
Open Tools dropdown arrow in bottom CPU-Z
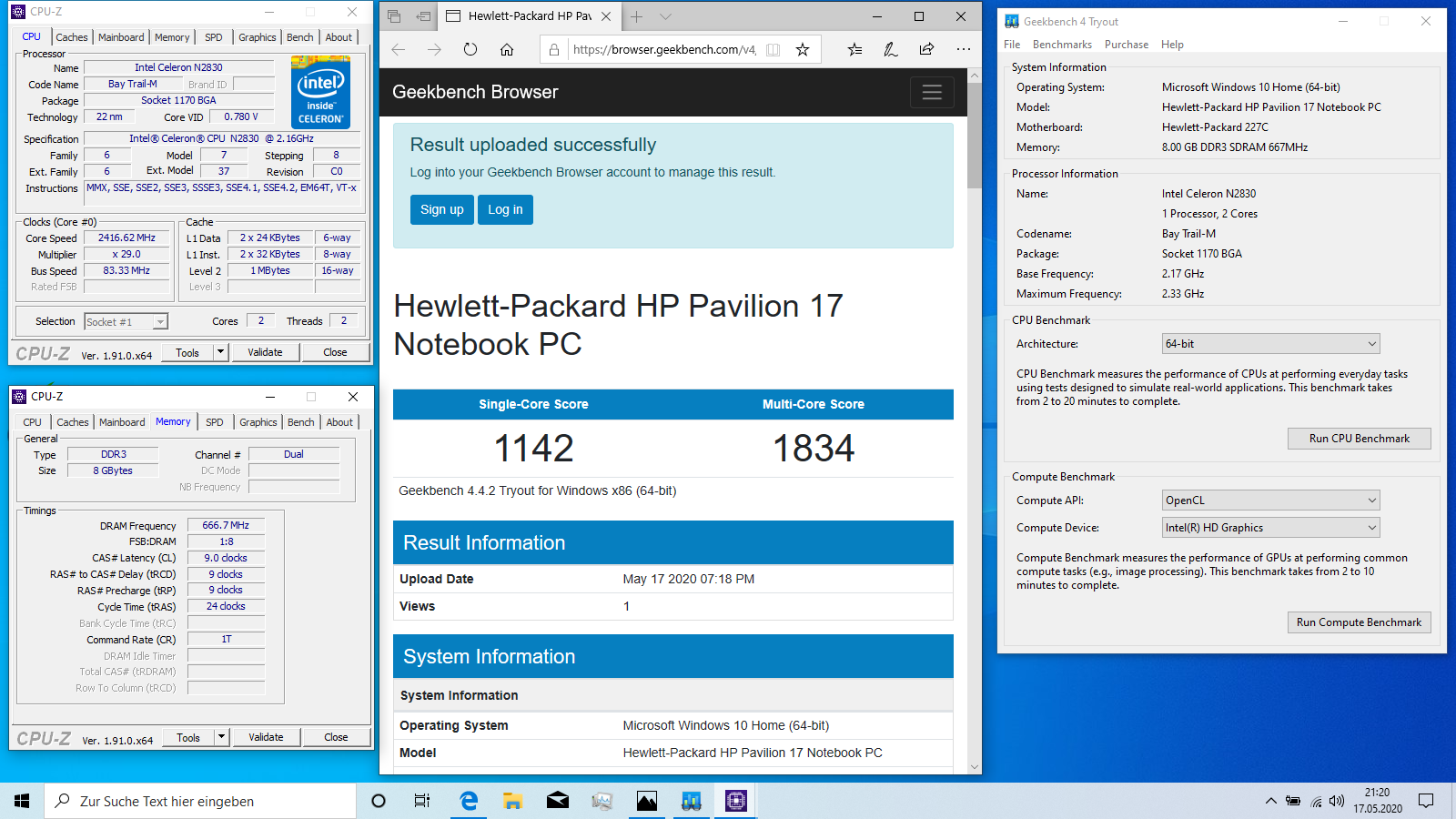point(221,737)
